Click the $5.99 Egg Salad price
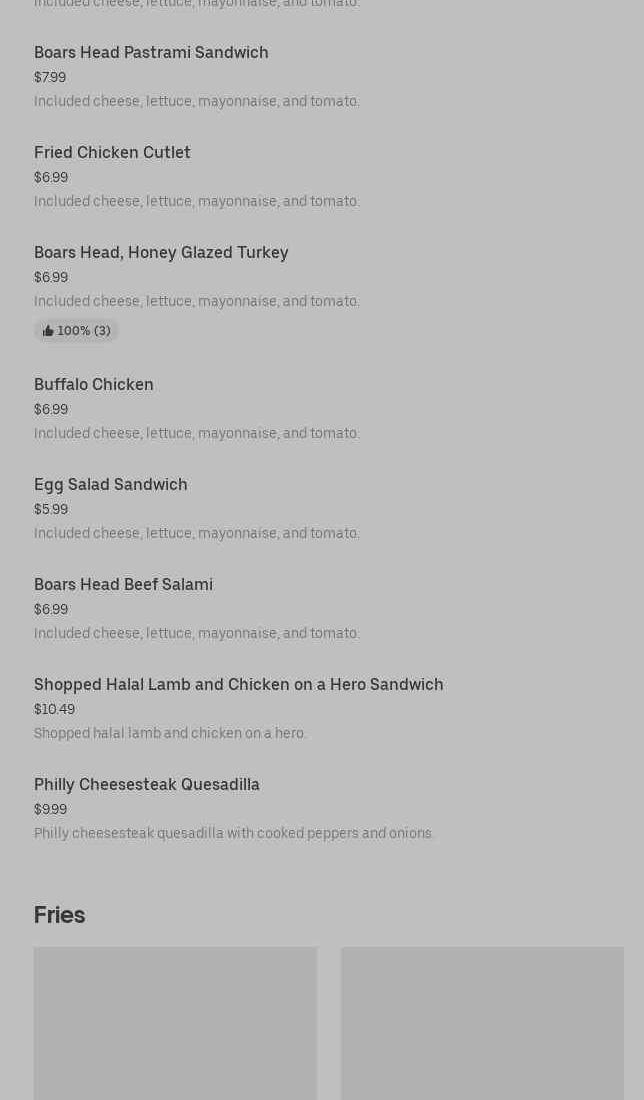The width and height of the screenshot is (644, 1100). click(x=51, y=509)
